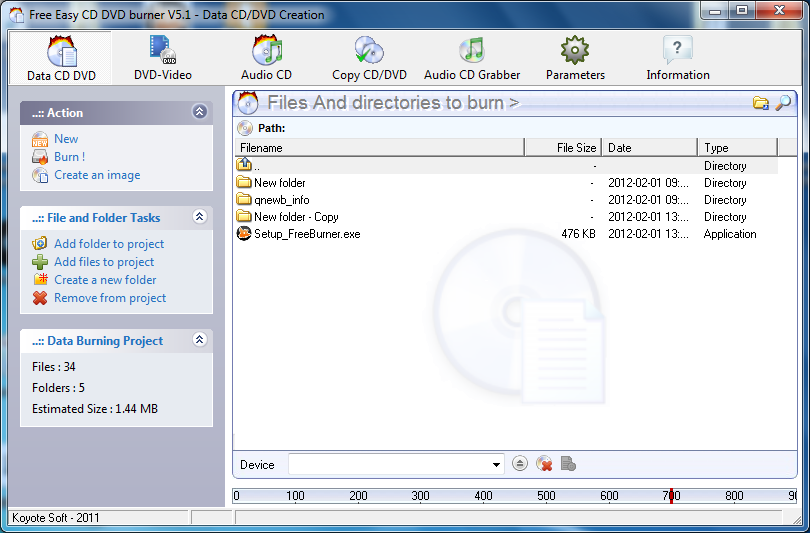
Task: Click the Koyote Soft - 2011 status text
Action: click(x=56, y=518)
